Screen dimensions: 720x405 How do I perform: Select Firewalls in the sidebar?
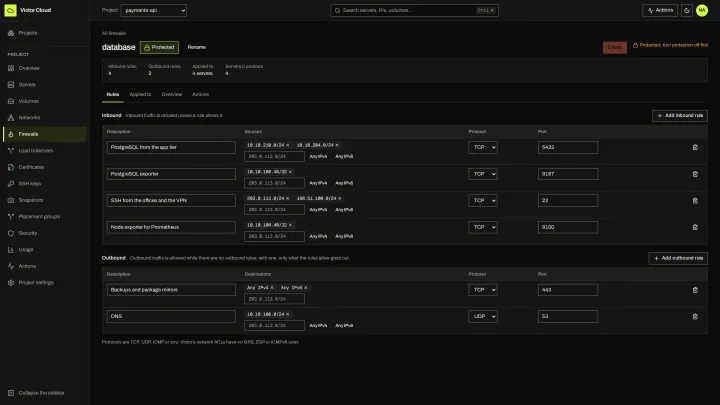[45, 134]
